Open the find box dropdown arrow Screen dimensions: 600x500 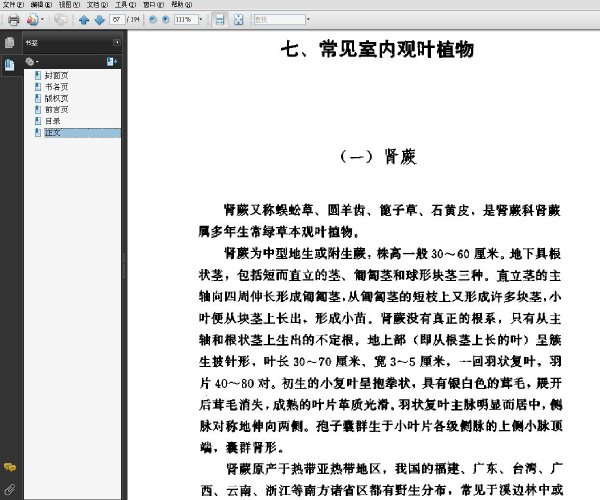point(308,20)
